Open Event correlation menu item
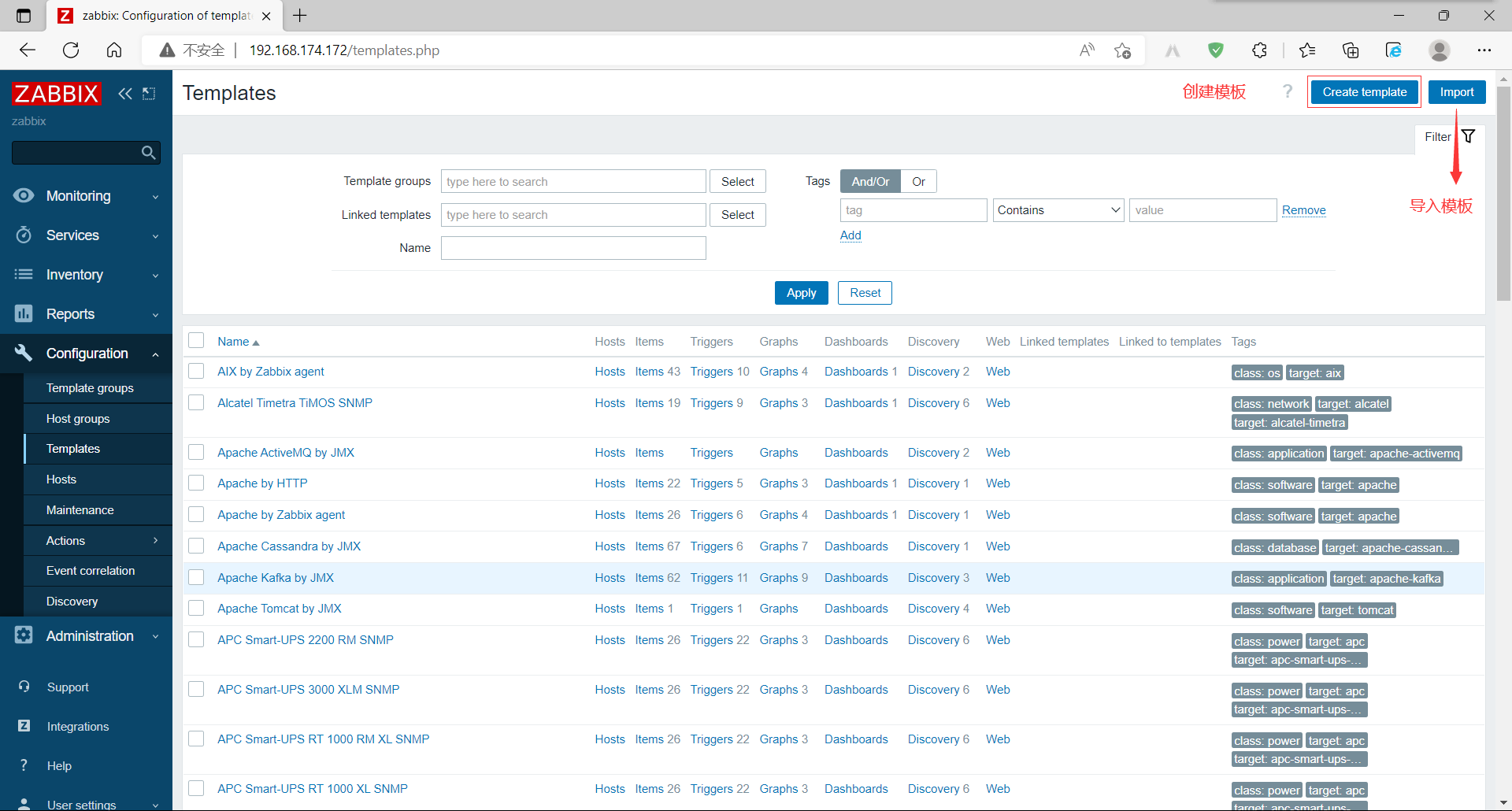 coord(98,570)
